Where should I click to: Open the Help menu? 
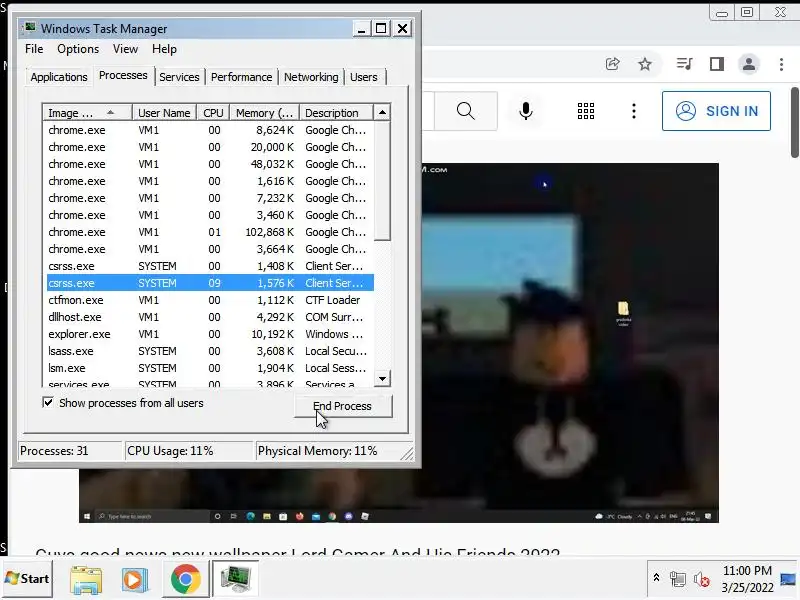point(164,49)
